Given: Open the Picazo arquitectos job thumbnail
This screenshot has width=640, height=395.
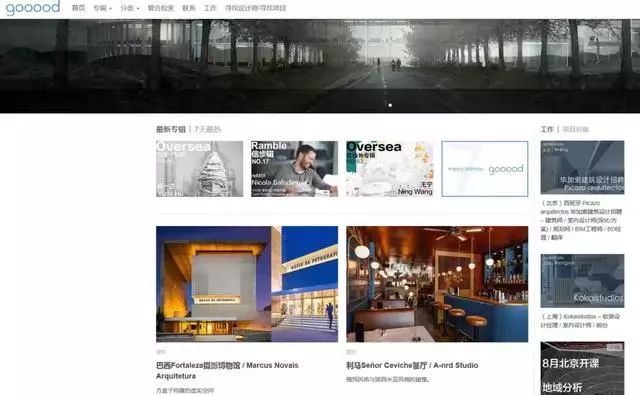Looking at the screenshot, I should [582, 167].
